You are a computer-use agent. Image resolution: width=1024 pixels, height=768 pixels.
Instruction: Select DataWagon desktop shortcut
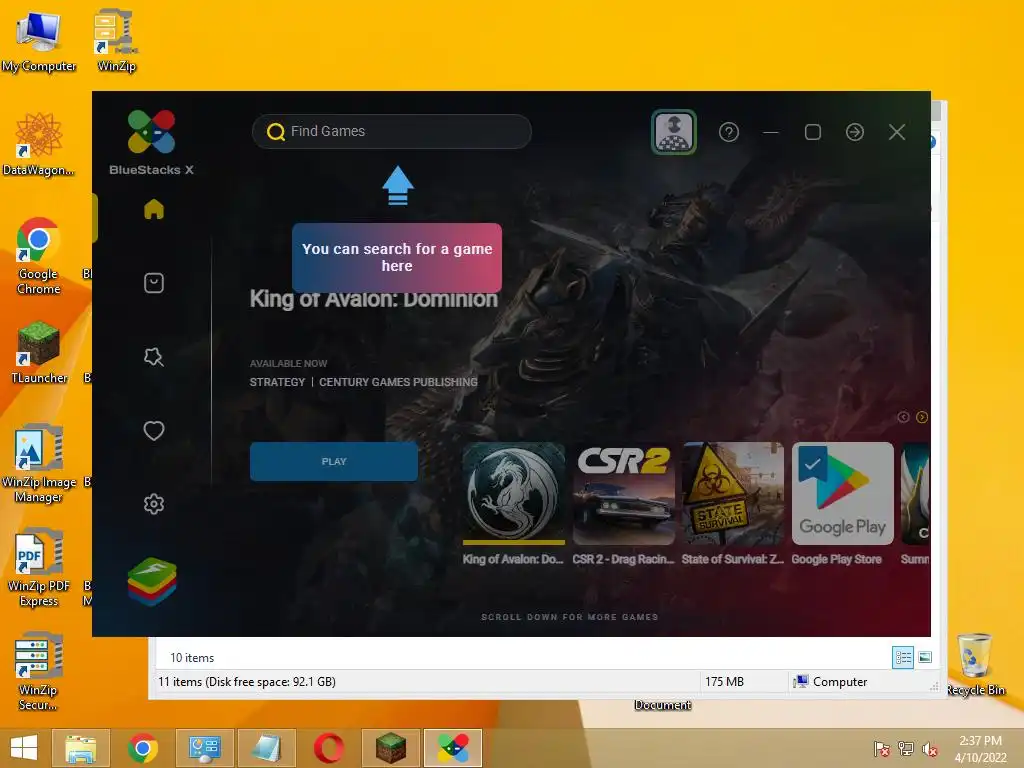(x=39, y=144)
